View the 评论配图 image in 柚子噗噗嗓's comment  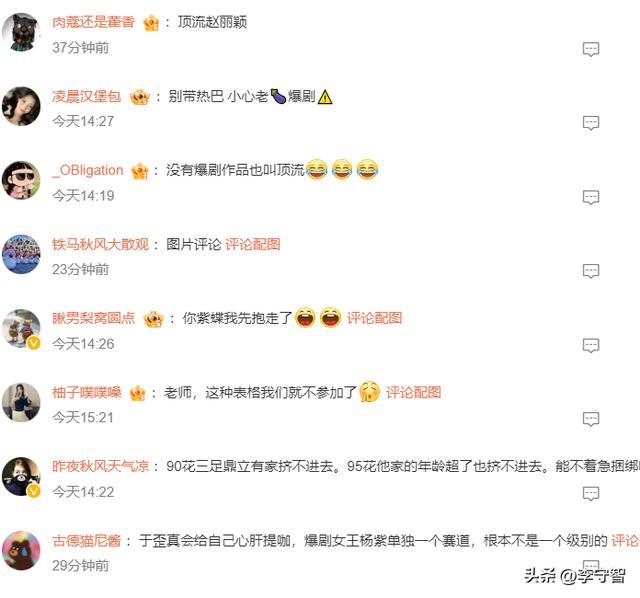413,392
